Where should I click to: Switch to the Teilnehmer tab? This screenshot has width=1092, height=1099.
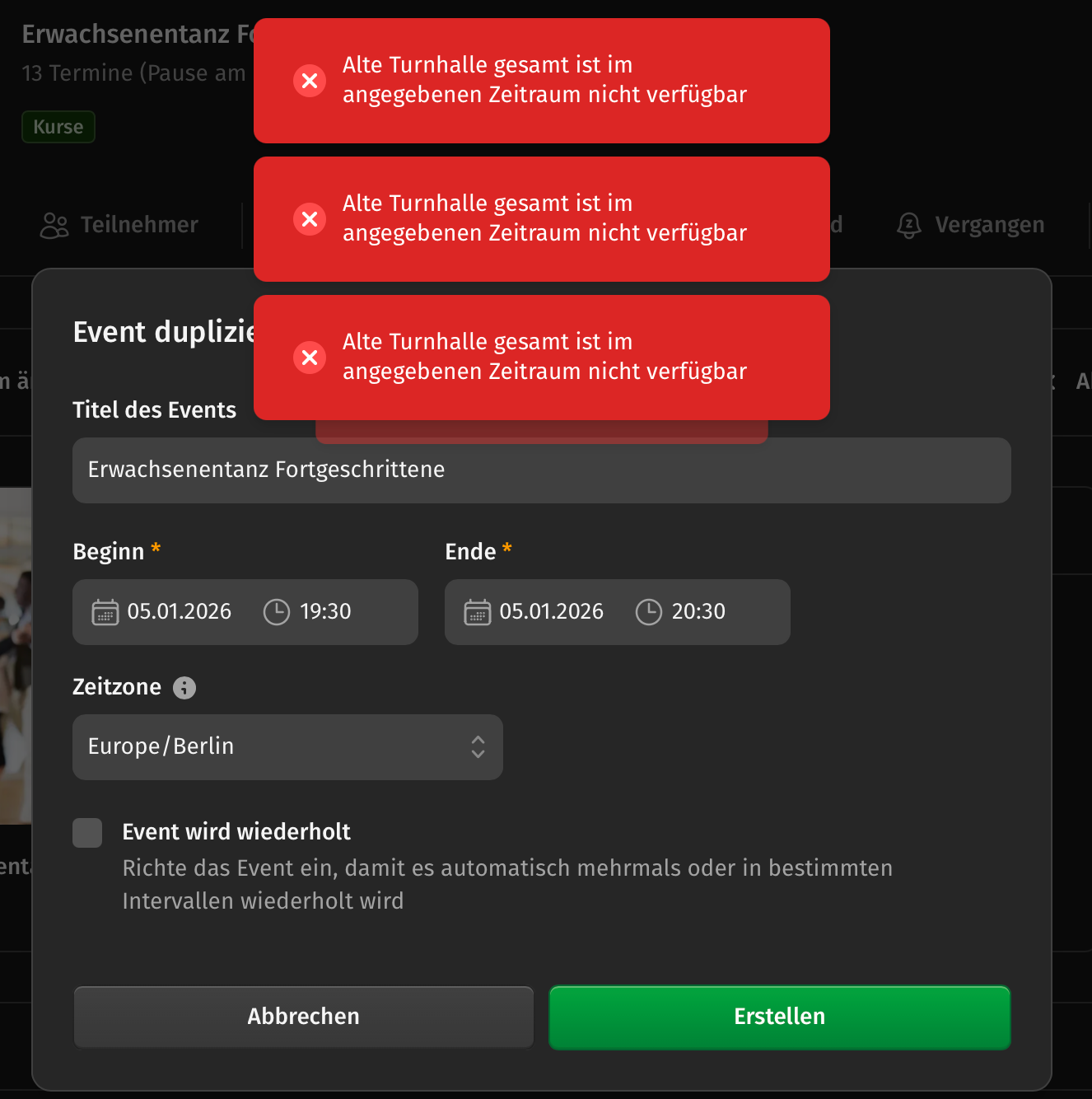point(120,225)
